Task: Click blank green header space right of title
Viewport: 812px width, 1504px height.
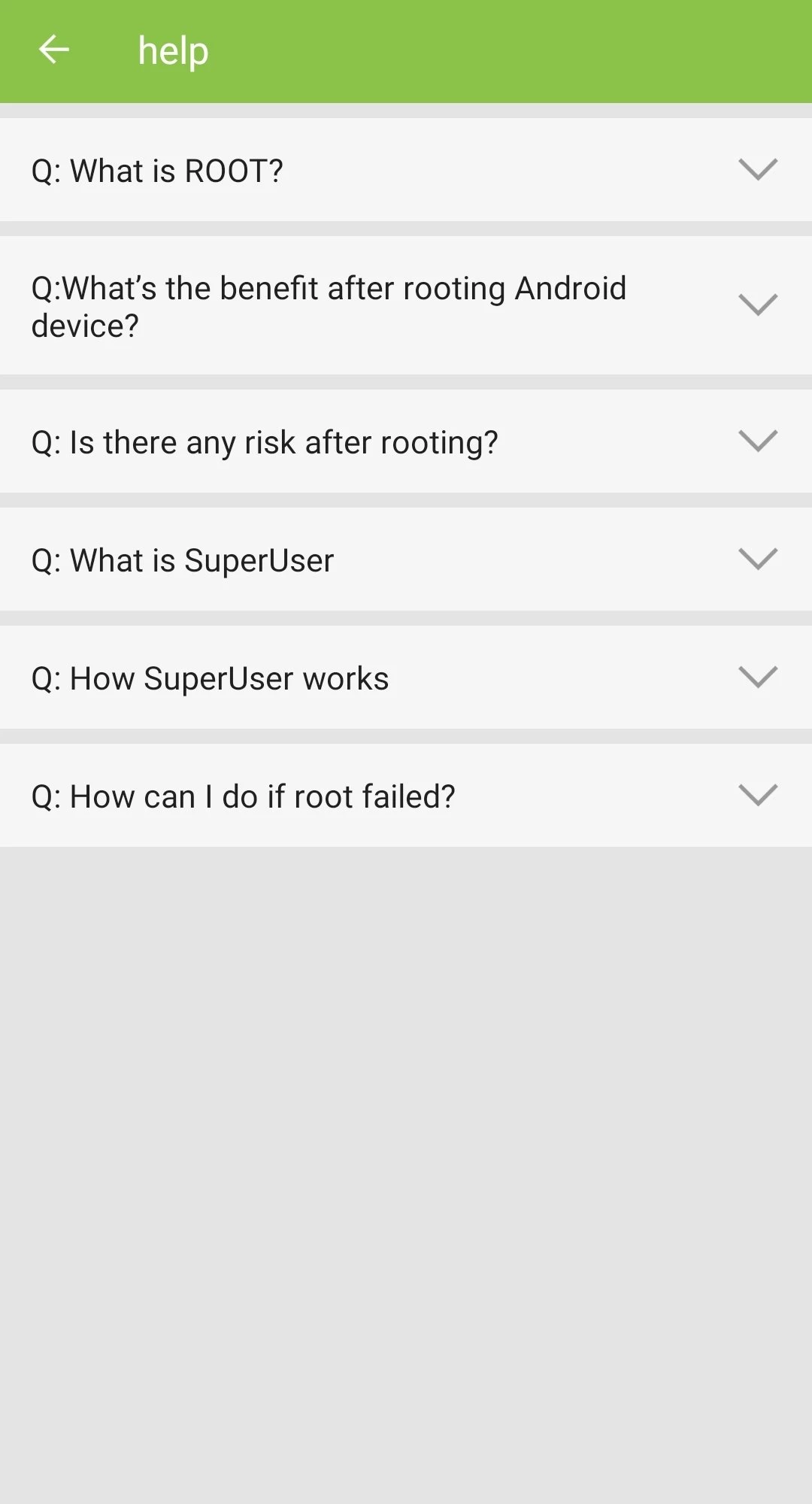Action: click(526, 51)
